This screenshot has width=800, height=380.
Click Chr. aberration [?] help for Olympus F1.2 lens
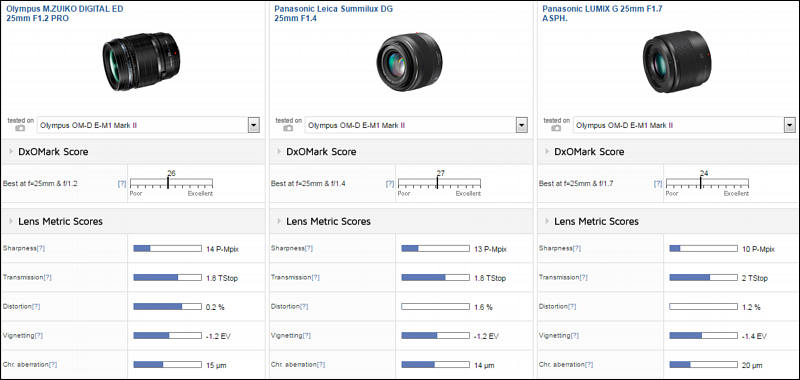click(x=53, y=365)
